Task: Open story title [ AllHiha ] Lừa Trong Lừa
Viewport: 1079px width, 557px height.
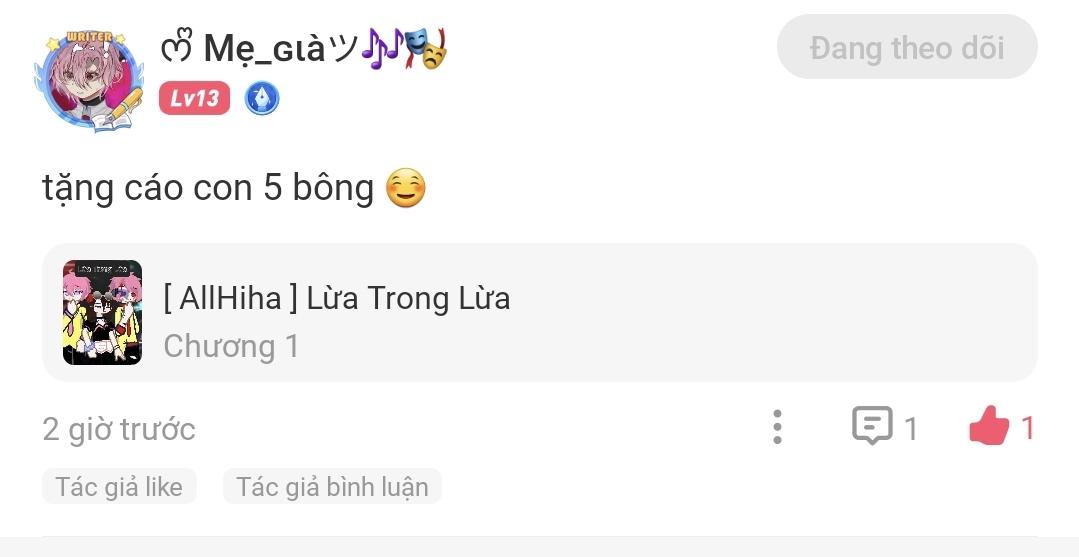Action: click(x=337, y=297)
